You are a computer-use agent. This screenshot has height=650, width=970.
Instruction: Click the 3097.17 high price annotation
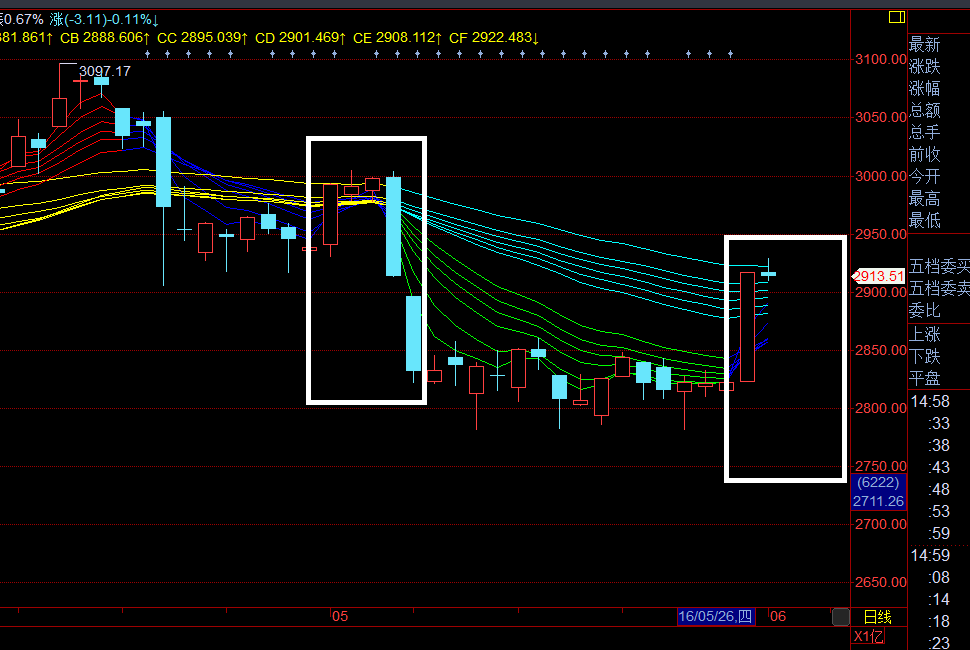(105, 71)
